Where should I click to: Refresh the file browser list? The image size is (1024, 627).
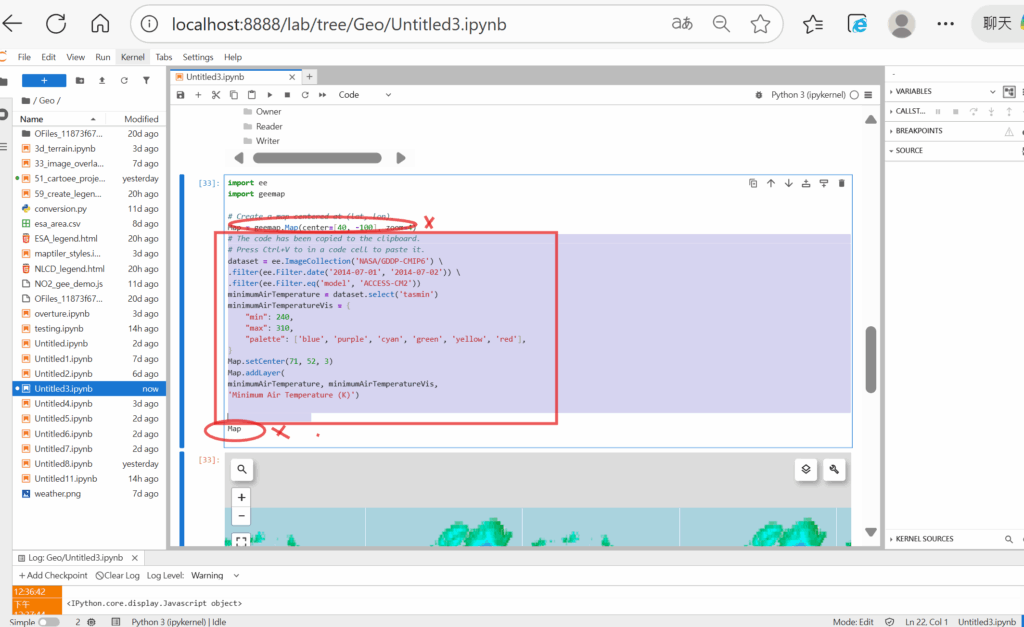[x=124, y=80]
